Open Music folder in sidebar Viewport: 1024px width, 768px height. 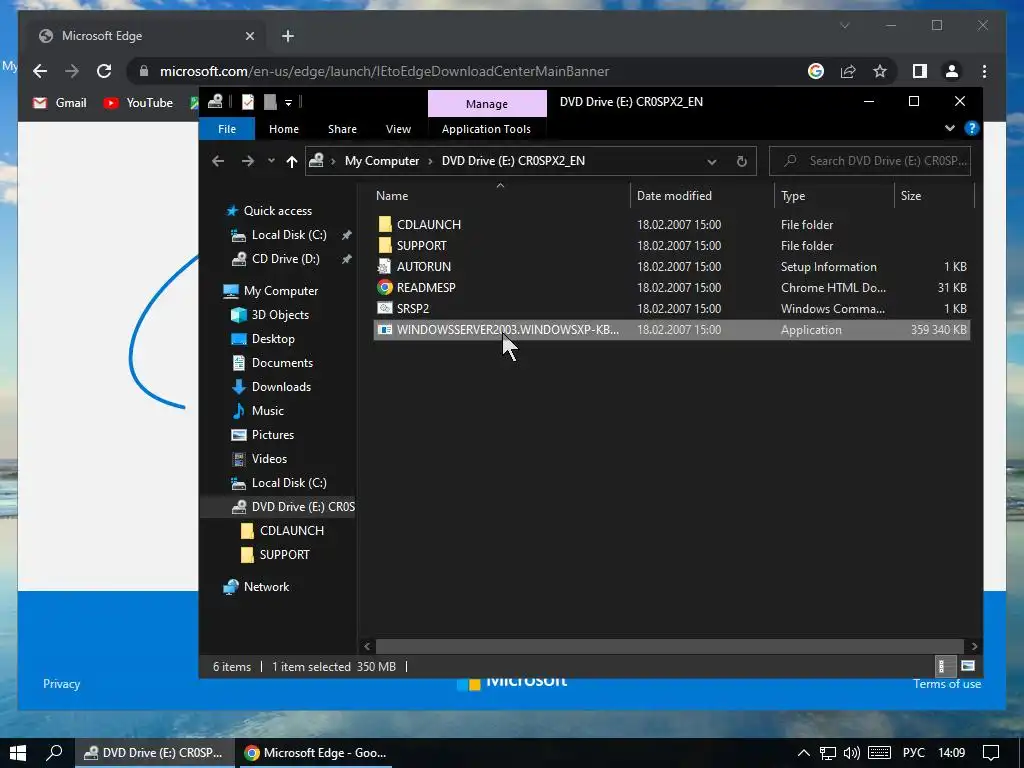[268, 411]
